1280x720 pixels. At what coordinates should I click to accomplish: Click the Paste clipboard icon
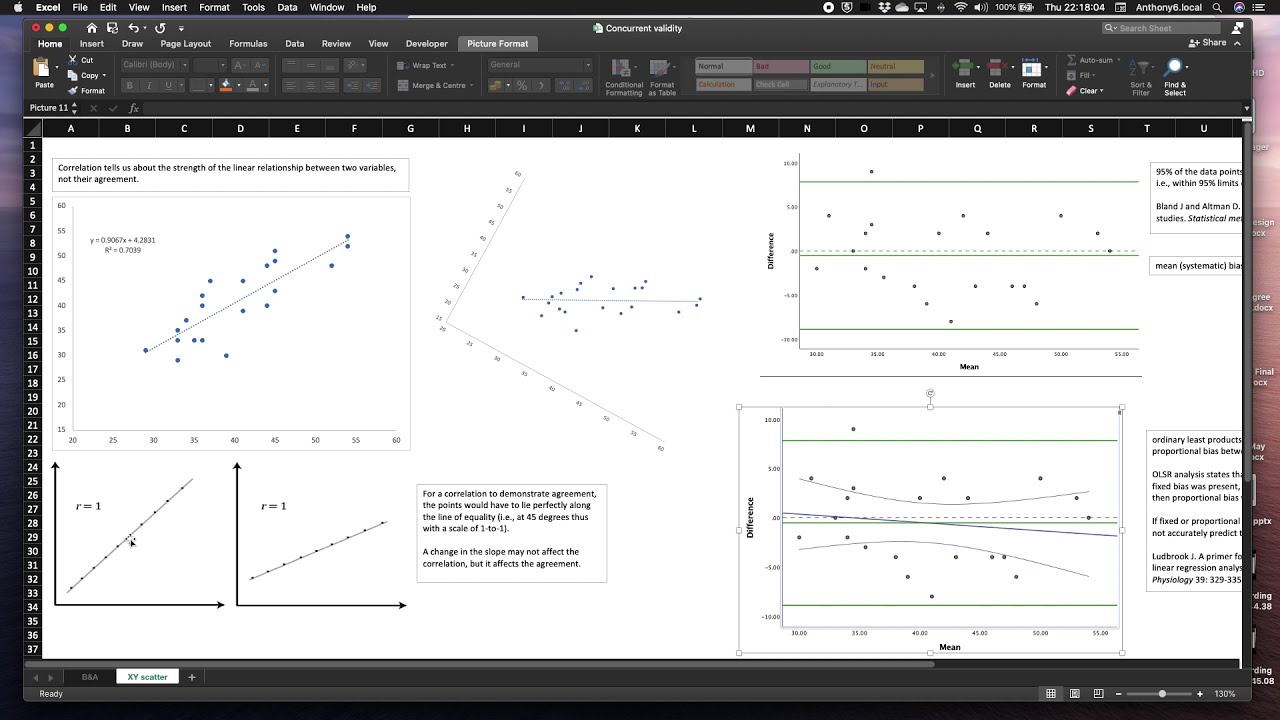pos(43,69)
